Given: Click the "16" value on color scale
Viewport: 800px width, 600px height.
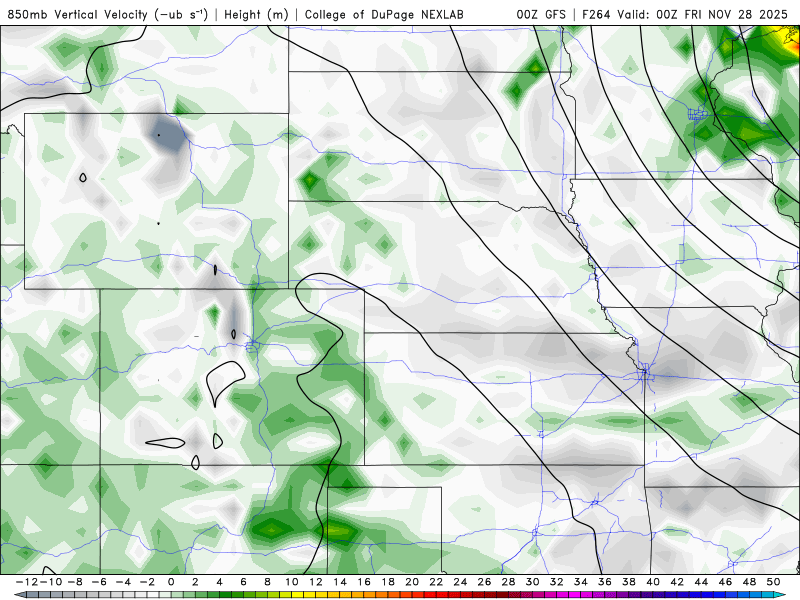Looking at the screenshot, I should (364, 582).
